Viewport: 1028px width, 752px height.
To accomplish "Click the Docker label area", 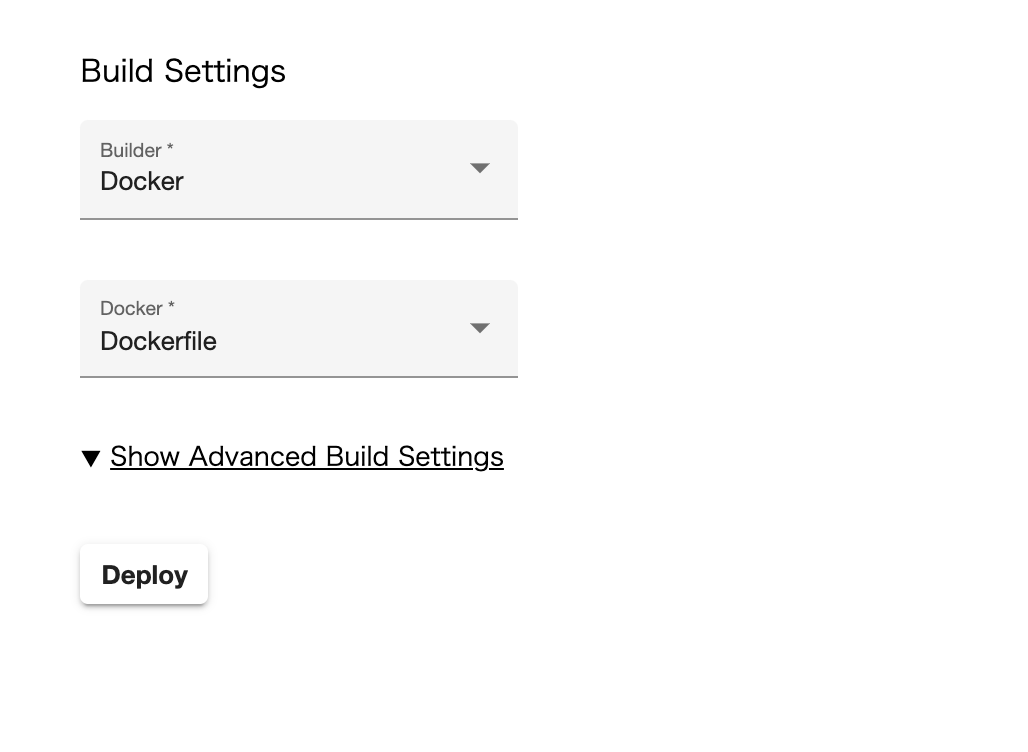I will [136, 309].
